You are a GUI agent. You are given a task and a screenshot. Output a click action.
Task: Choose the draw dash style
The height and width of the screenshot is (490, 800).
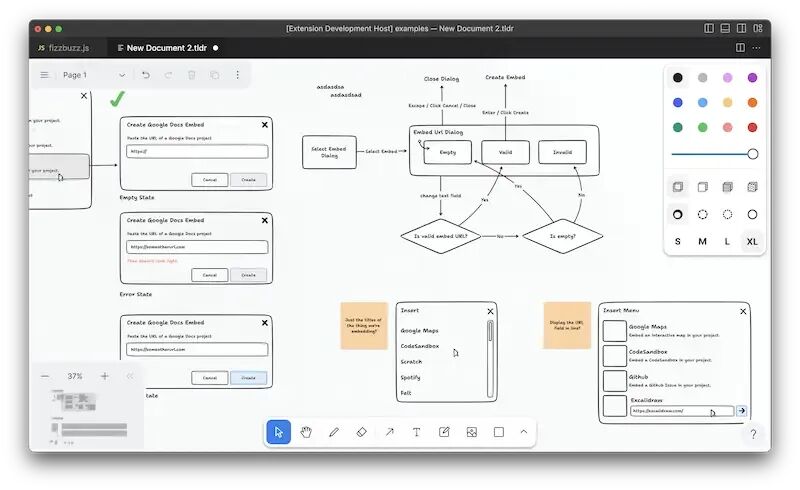point(678,214)
